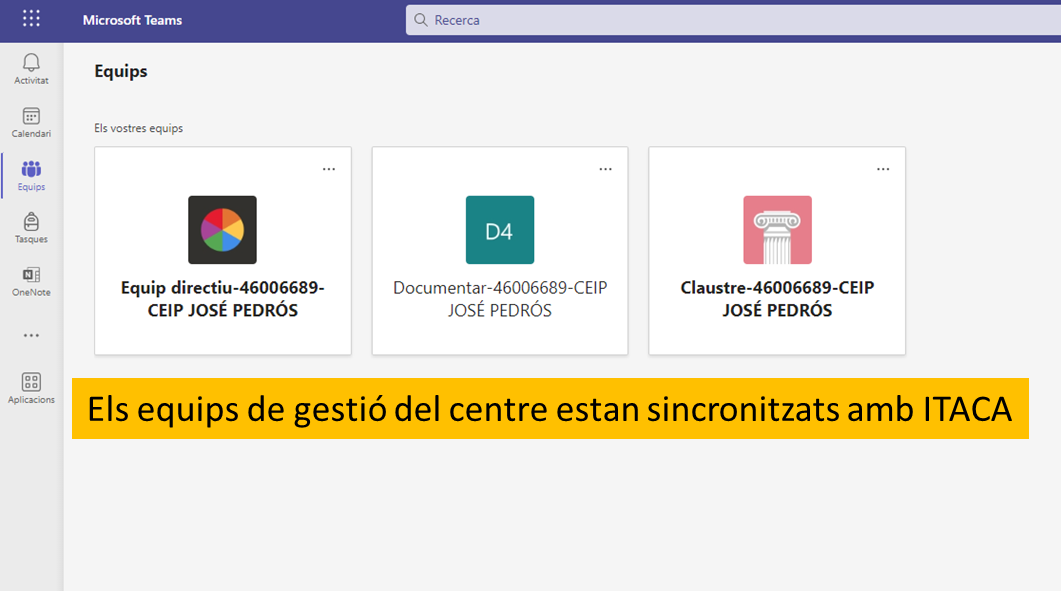Open more options for Claustre team

[883, 169]
